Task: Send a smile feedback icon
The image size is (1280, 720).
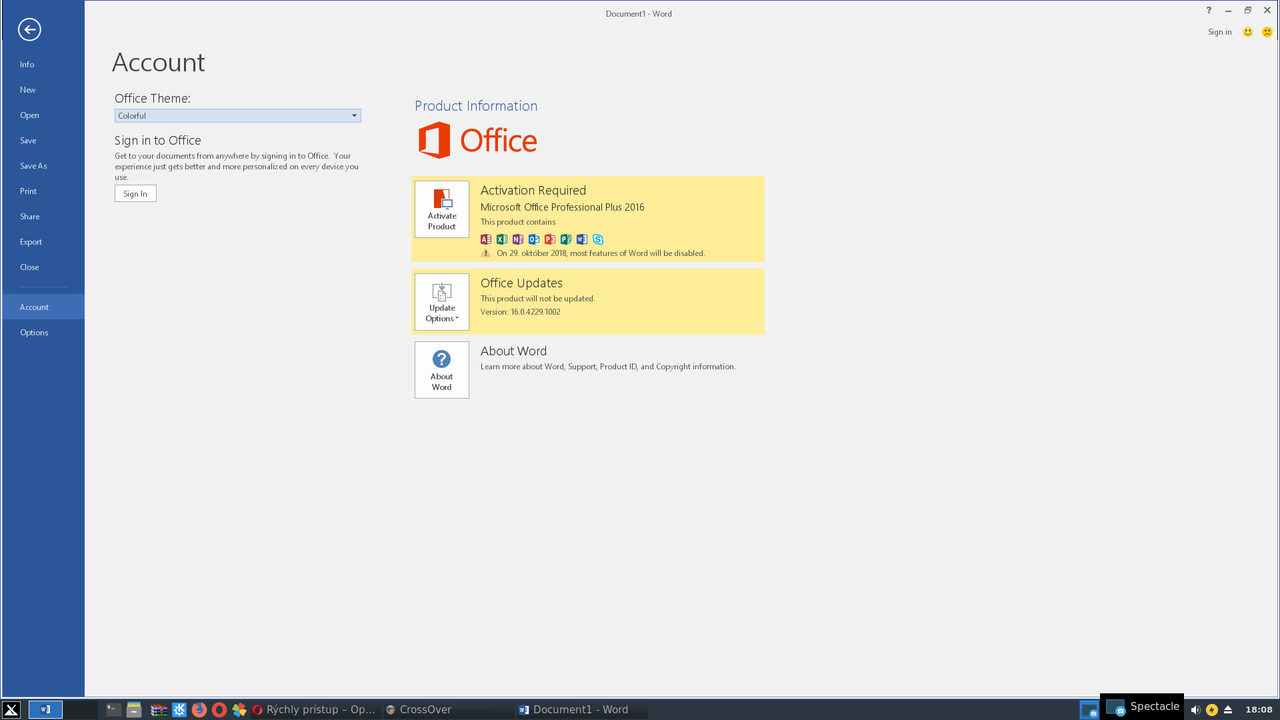Action: pyautogui.click(x=1248, y=32)
